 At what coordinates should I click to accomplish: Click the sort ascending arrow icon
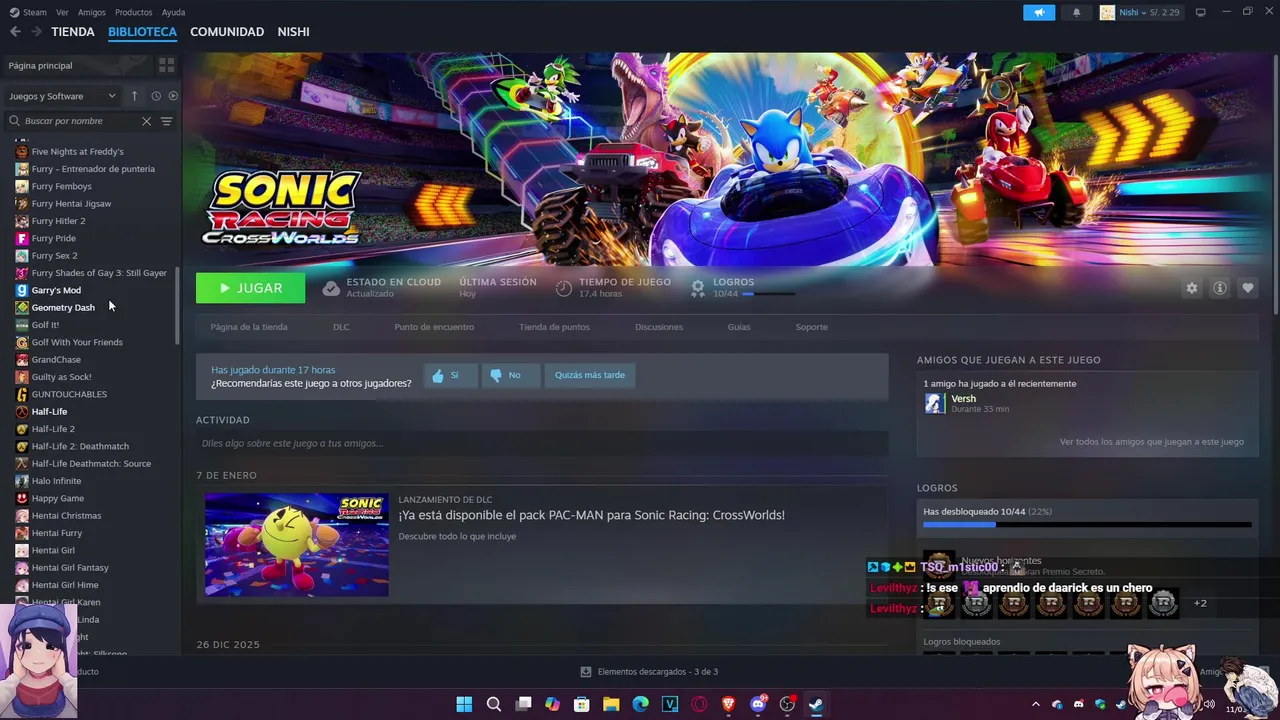coord(134,96)
